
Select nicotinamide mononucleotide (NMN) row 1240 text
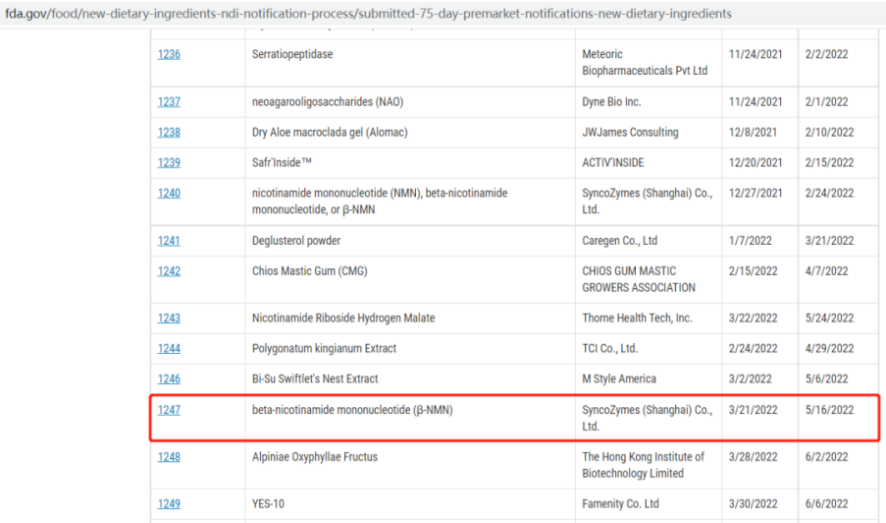(x=380, y=201)
